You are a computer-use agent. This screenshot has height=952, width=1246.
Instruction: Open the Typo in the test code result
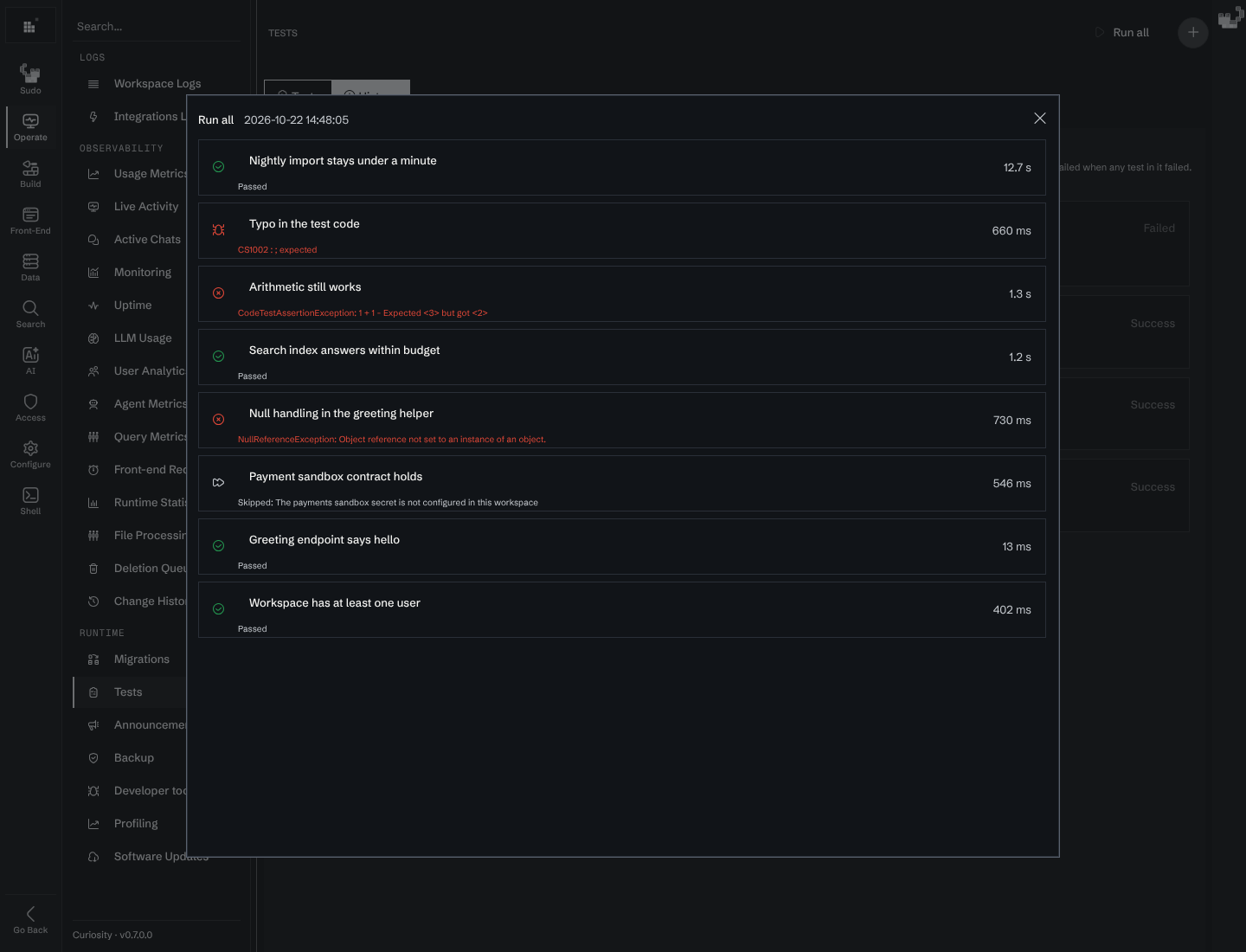coord(622,231)
